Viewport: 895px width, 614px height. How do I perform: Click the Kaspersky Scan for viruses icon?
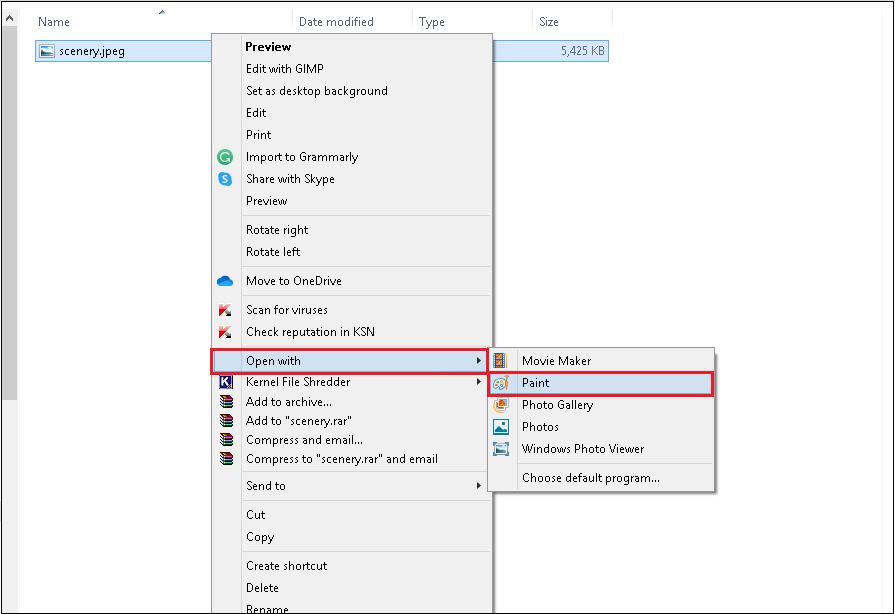click(x=225, y=310)
